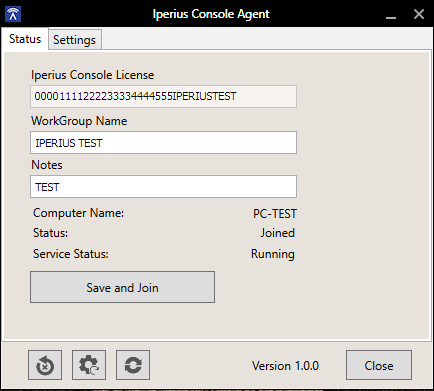
Task: Select the Status tab
Action: 25,39
